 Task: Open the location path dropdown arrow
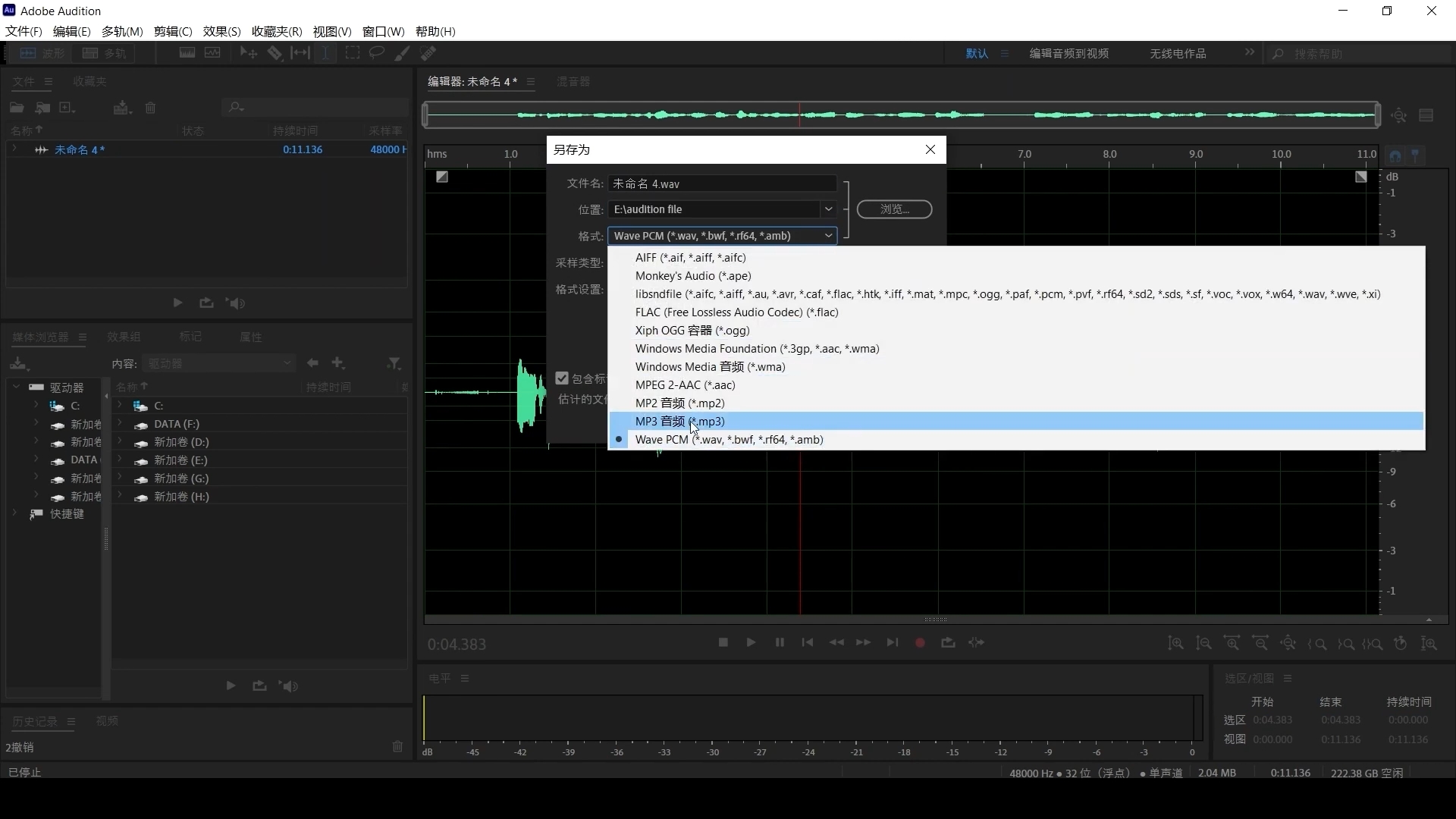coord(828,209)
